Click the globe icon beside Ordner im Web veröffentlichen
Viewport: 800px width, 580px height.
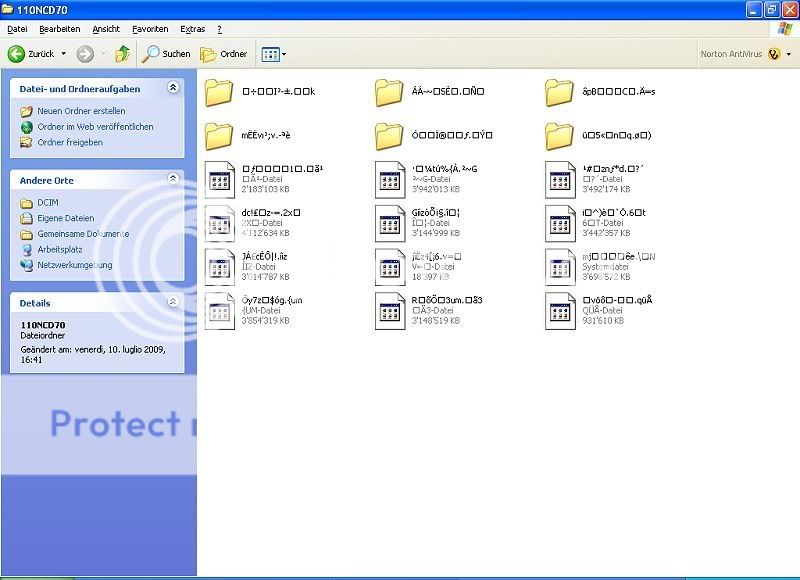point(27,127)
